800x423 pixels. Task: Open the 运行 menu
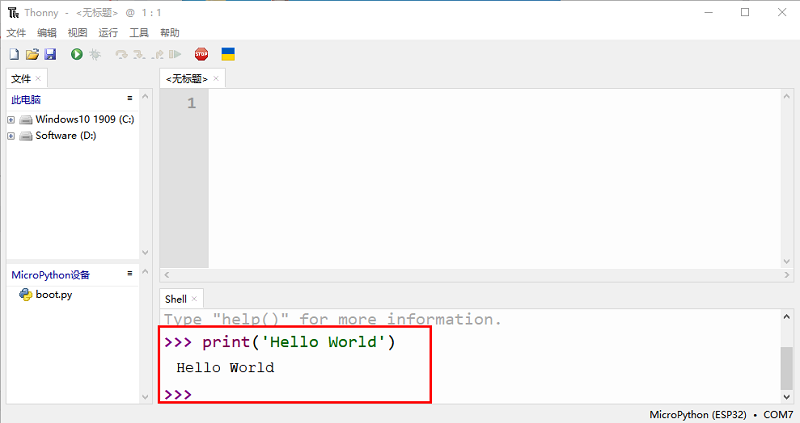(108, 33)
